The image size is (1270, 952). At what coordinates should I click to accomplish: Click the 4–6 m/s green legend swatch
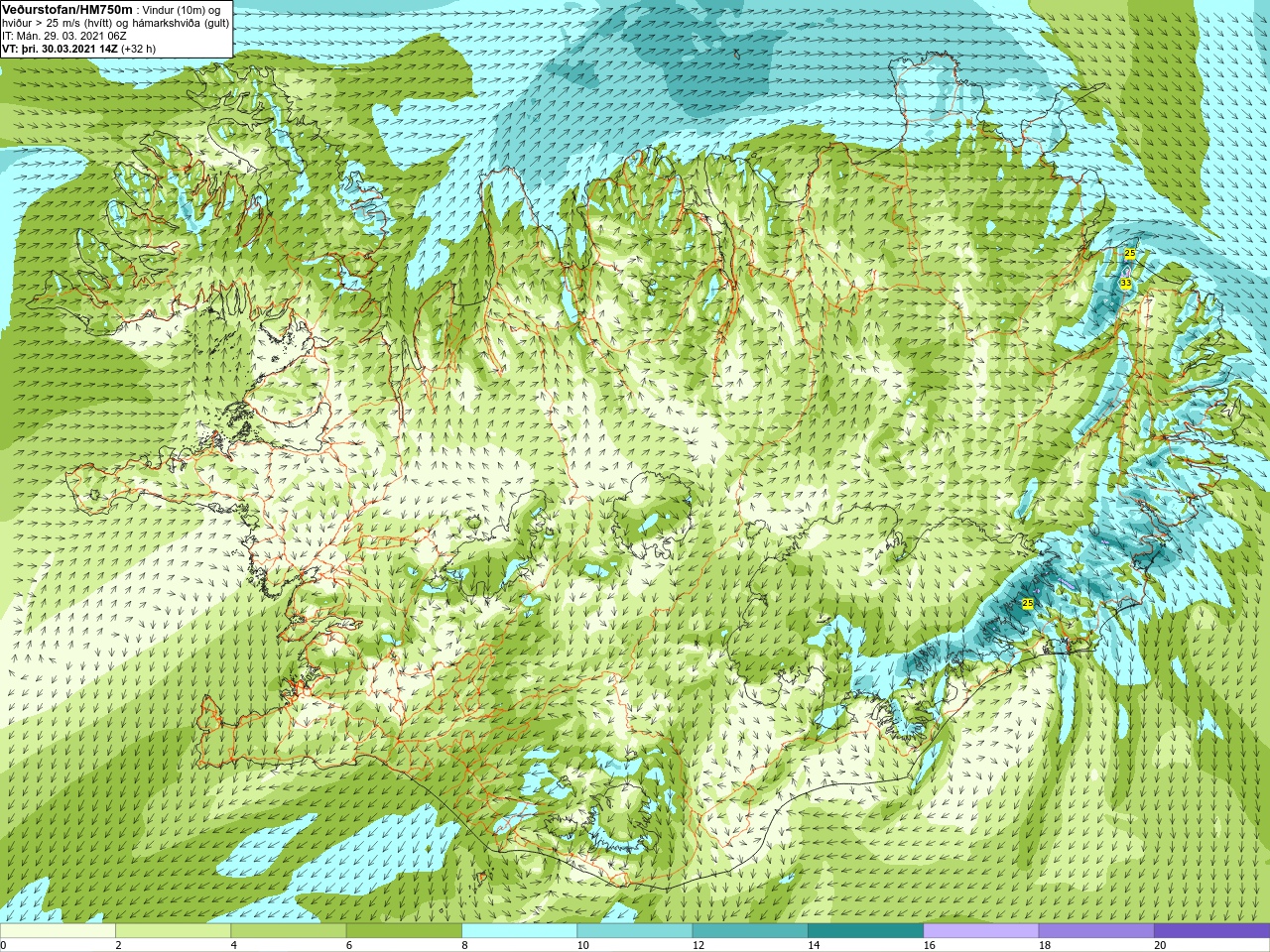[x=288, y=931]
